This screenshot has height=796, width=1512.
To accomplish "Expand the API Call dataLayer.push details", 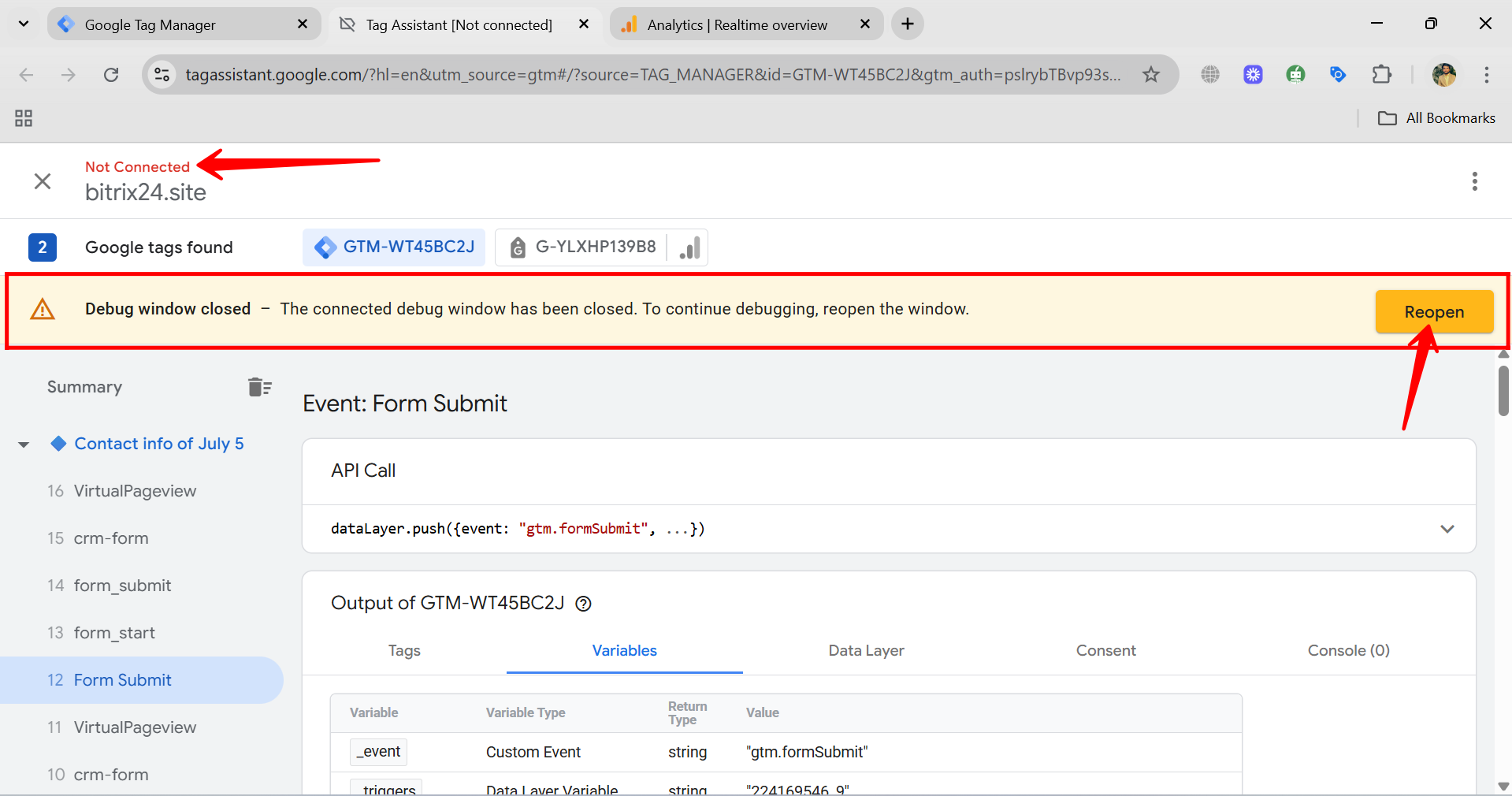I will (x=1447, y=529).
